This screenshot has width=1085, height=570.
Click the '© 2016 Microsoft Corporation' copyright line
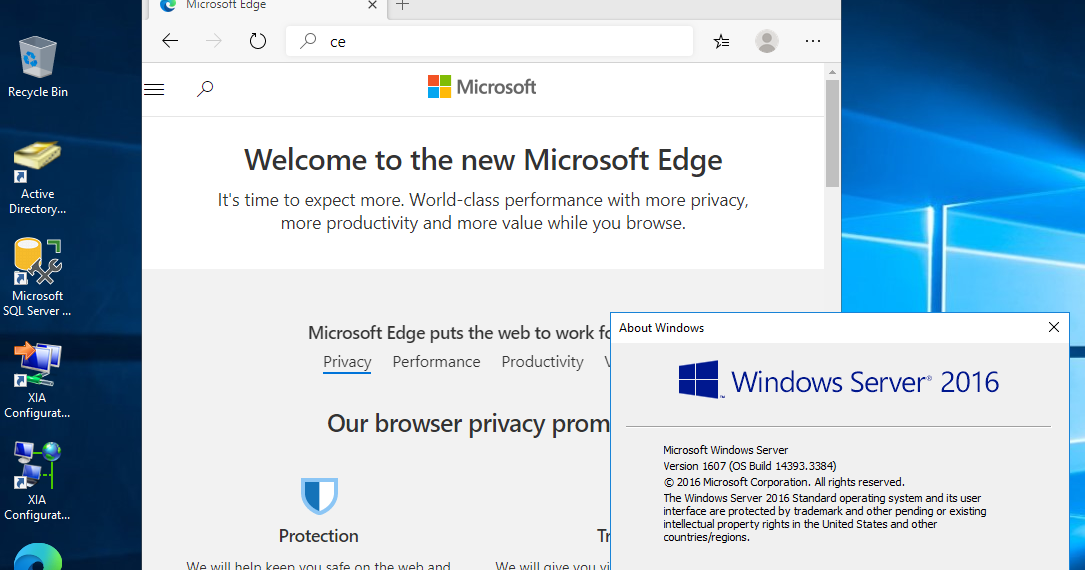point(784,482)
